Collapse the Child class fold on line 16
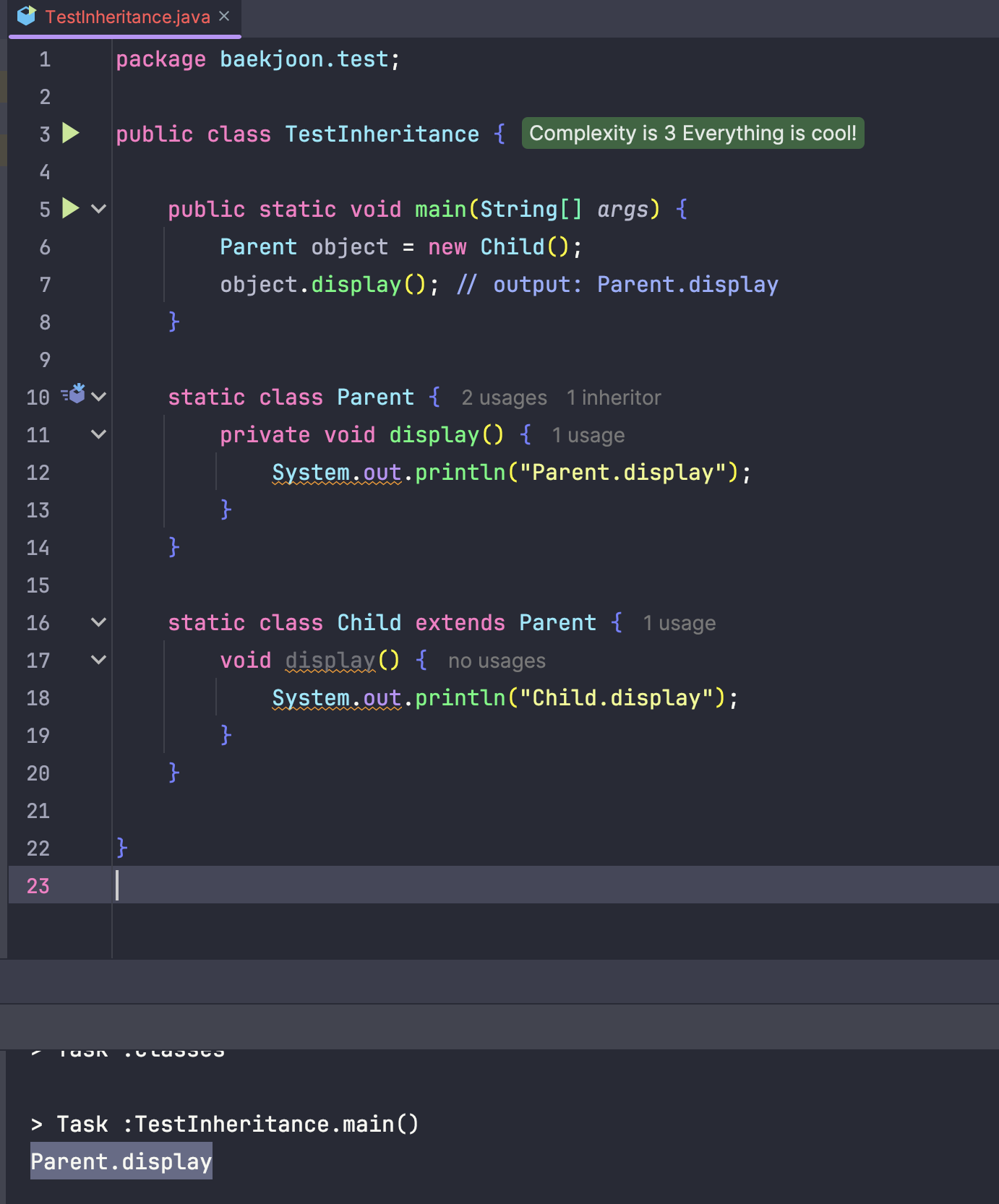The height and width of the screenshot is (1204, 999). [99, 622]
